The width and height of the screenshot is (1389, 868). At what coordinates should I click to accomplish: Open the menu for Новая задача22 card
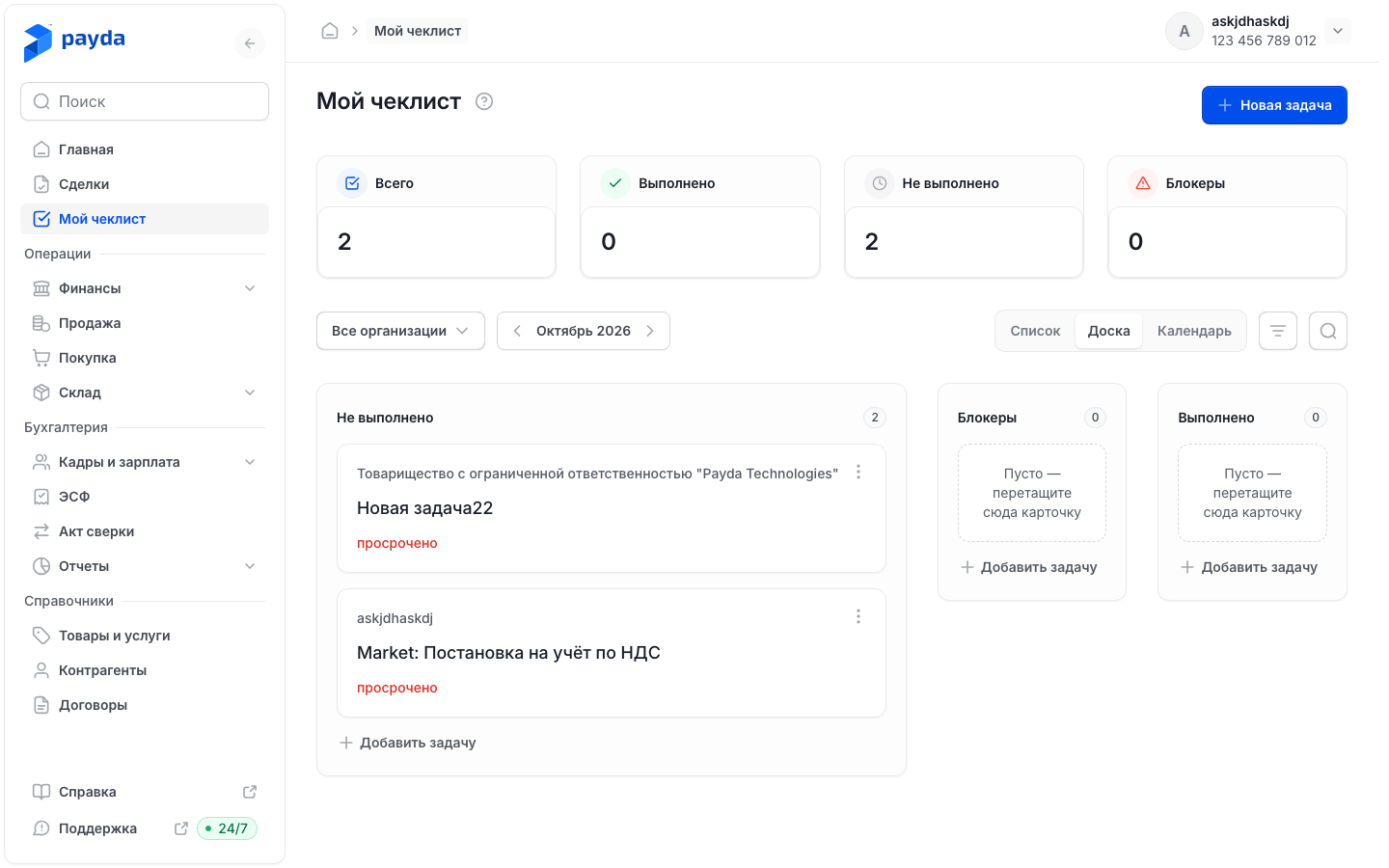(x=858, y=472)
